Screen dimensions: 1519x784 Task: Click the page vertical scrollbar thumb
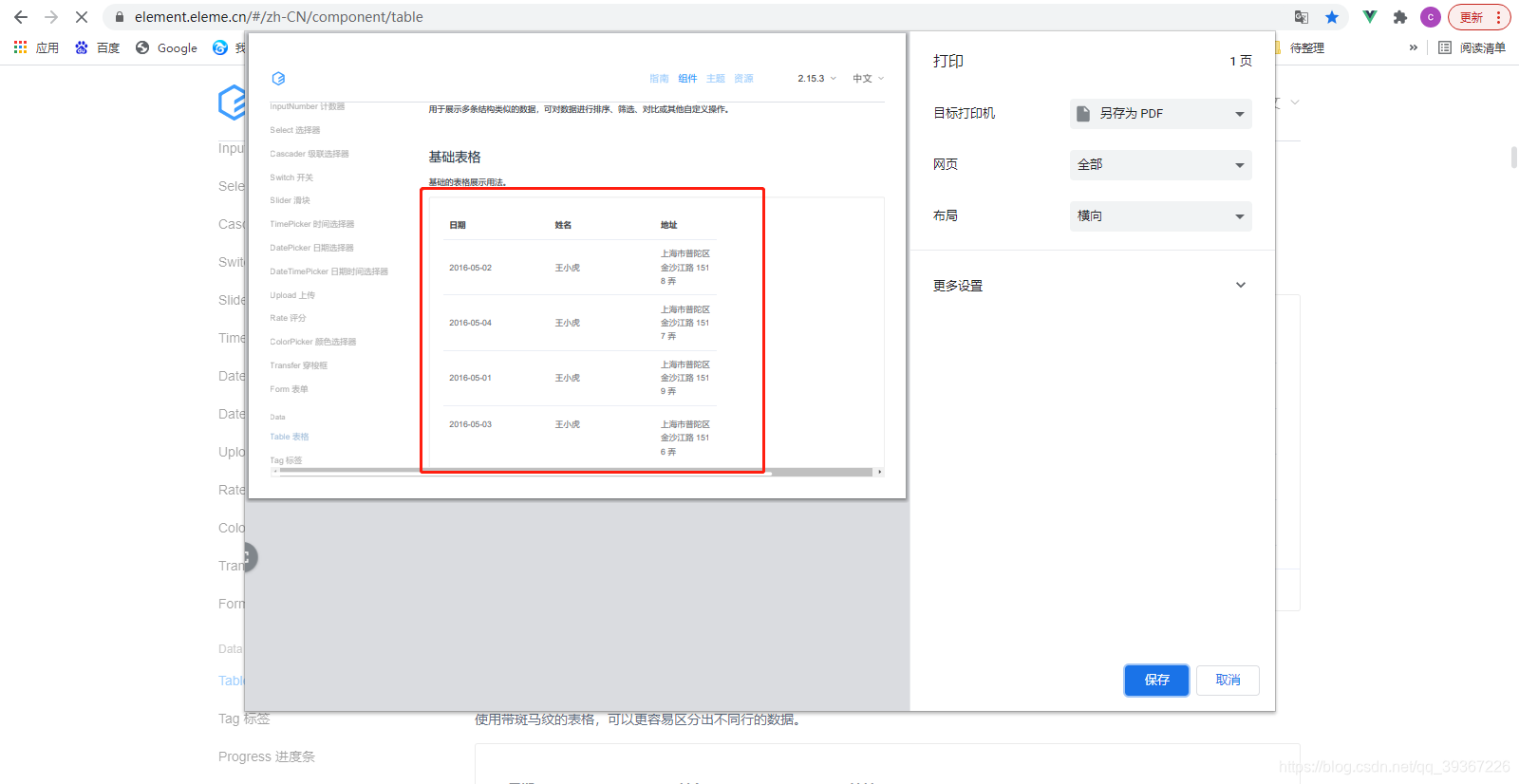point(1514,158)
